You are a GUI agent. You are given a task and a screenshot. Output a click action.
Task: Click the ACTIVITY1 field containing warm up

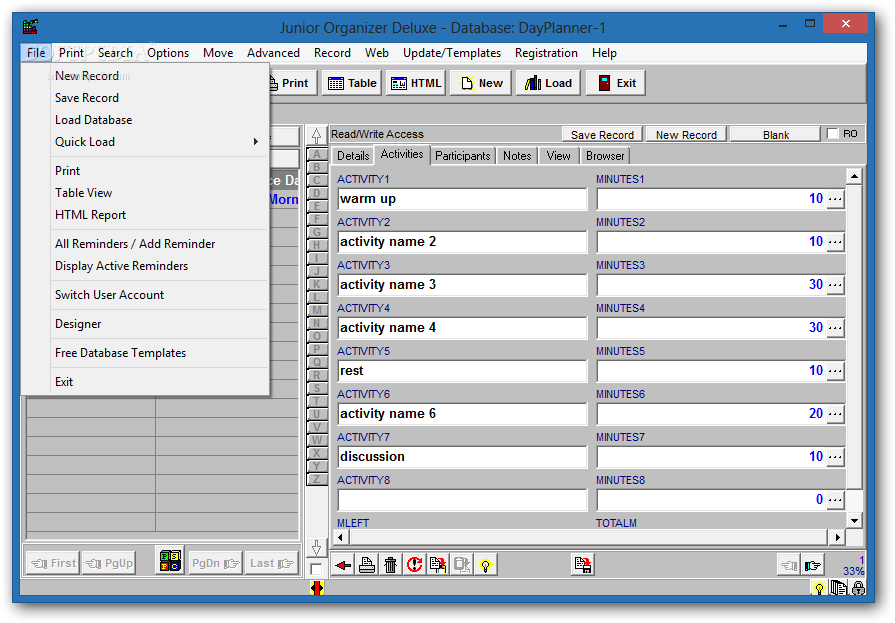pos(462,199)
